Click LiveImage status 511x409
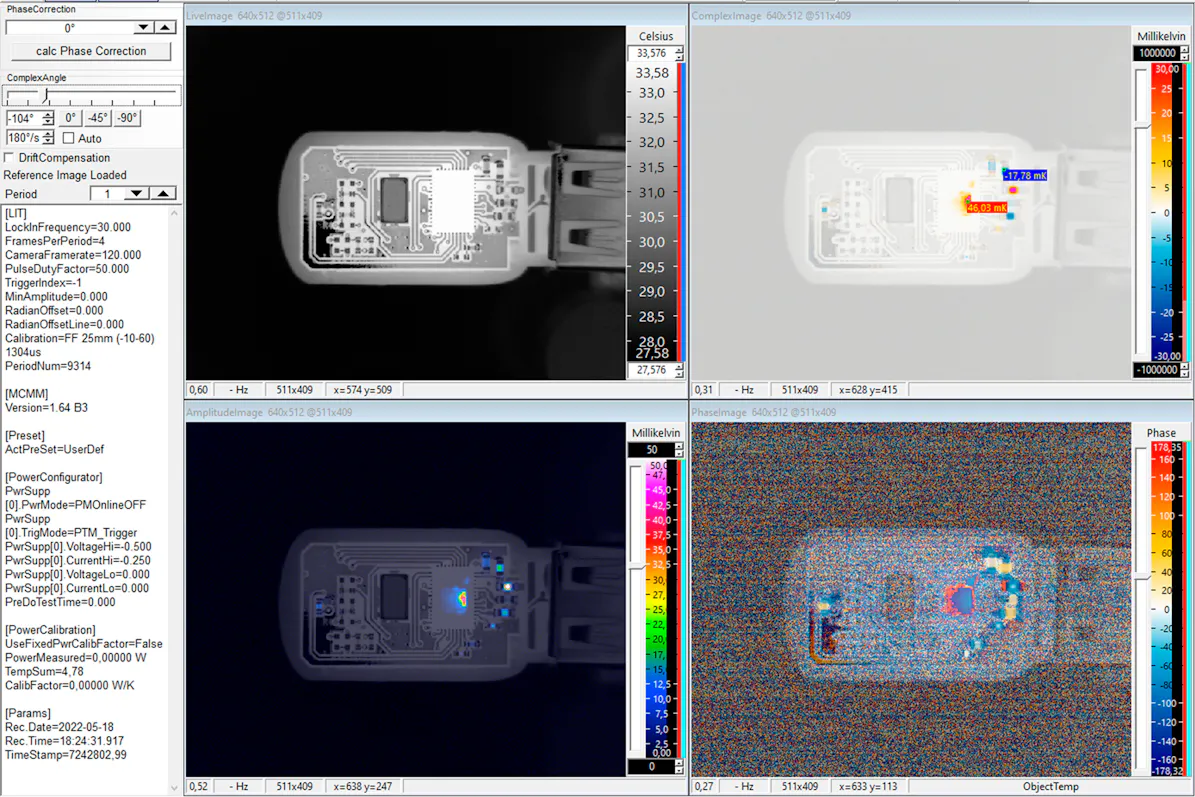The height and width of the screenshot is (797, 1195). (x=294, y=390)
